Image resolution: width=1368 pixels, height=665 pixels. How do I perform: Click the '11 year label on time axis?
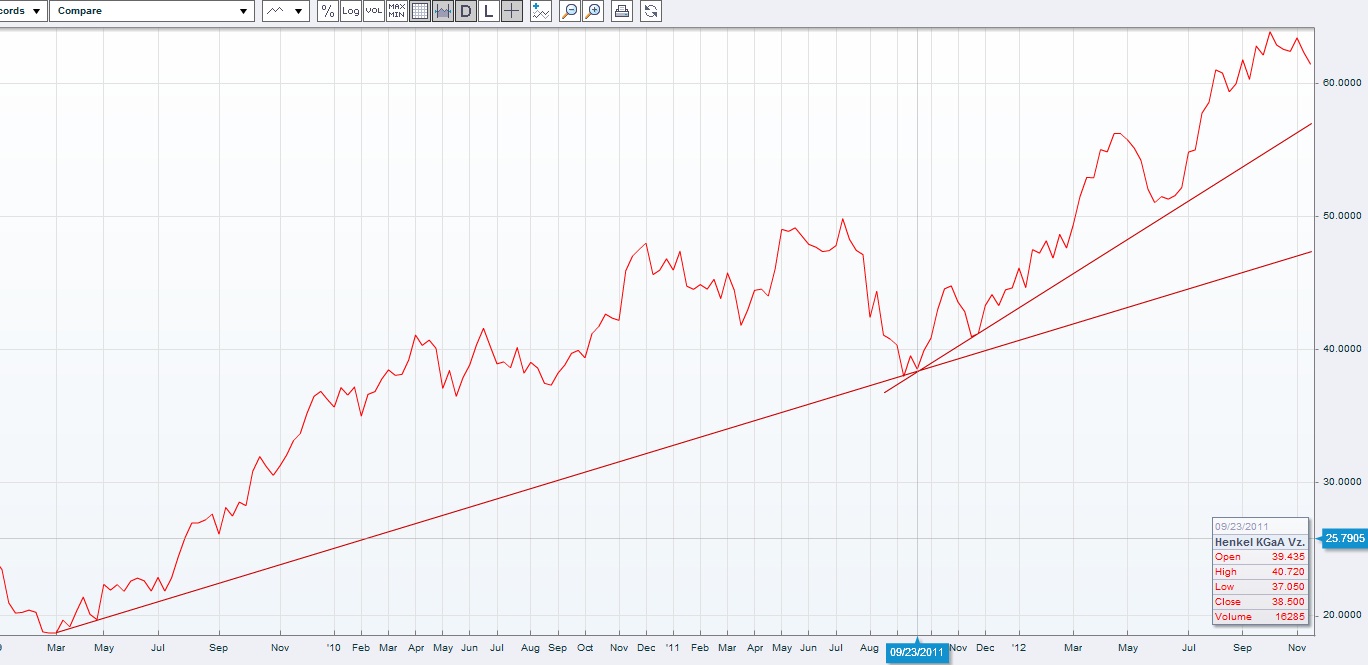click(675, 648)
